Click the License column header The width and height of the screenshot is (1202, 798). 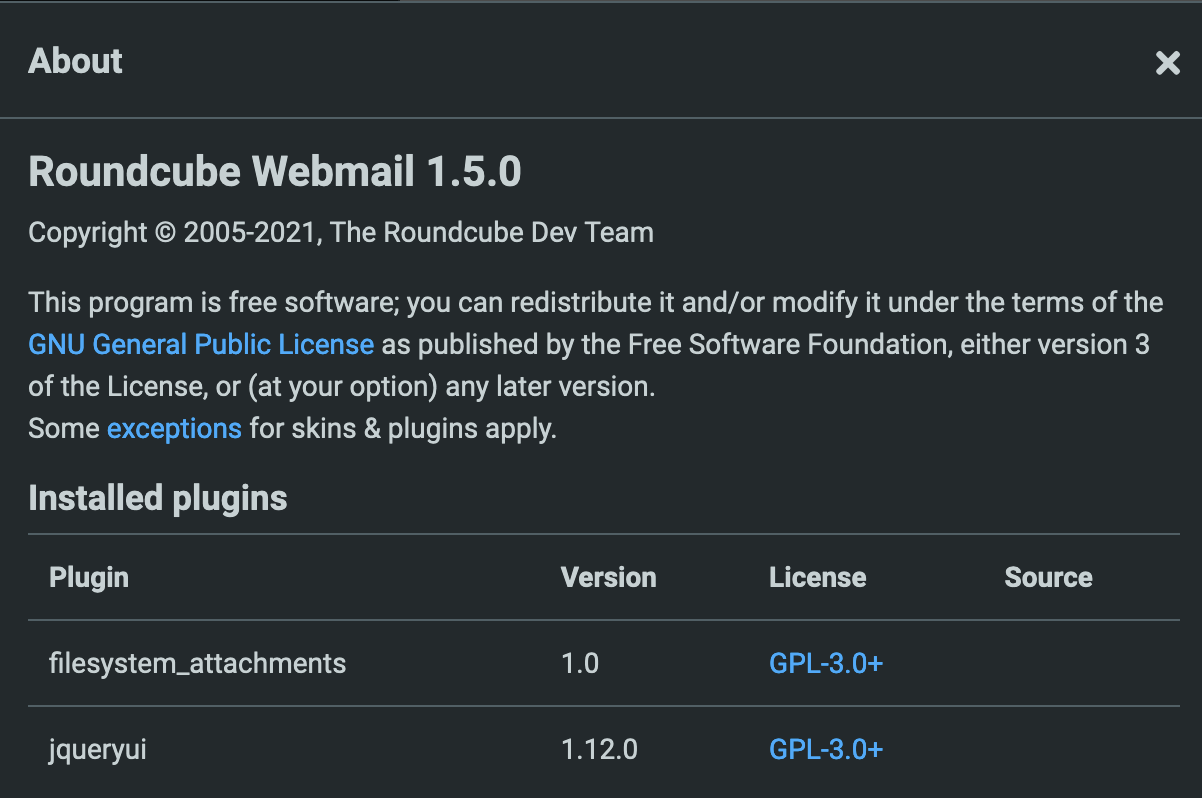pyautogui.click(x=817, y=577)
